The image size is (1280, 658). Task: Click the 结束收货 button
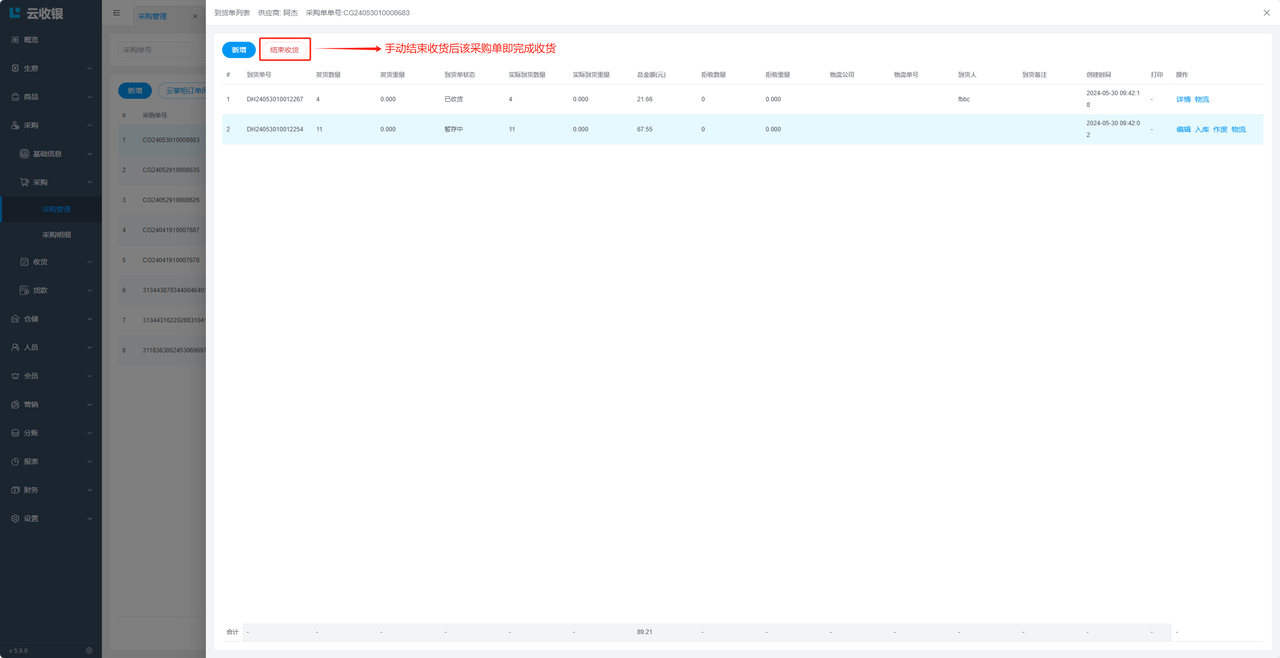click(x=285, y=49)
